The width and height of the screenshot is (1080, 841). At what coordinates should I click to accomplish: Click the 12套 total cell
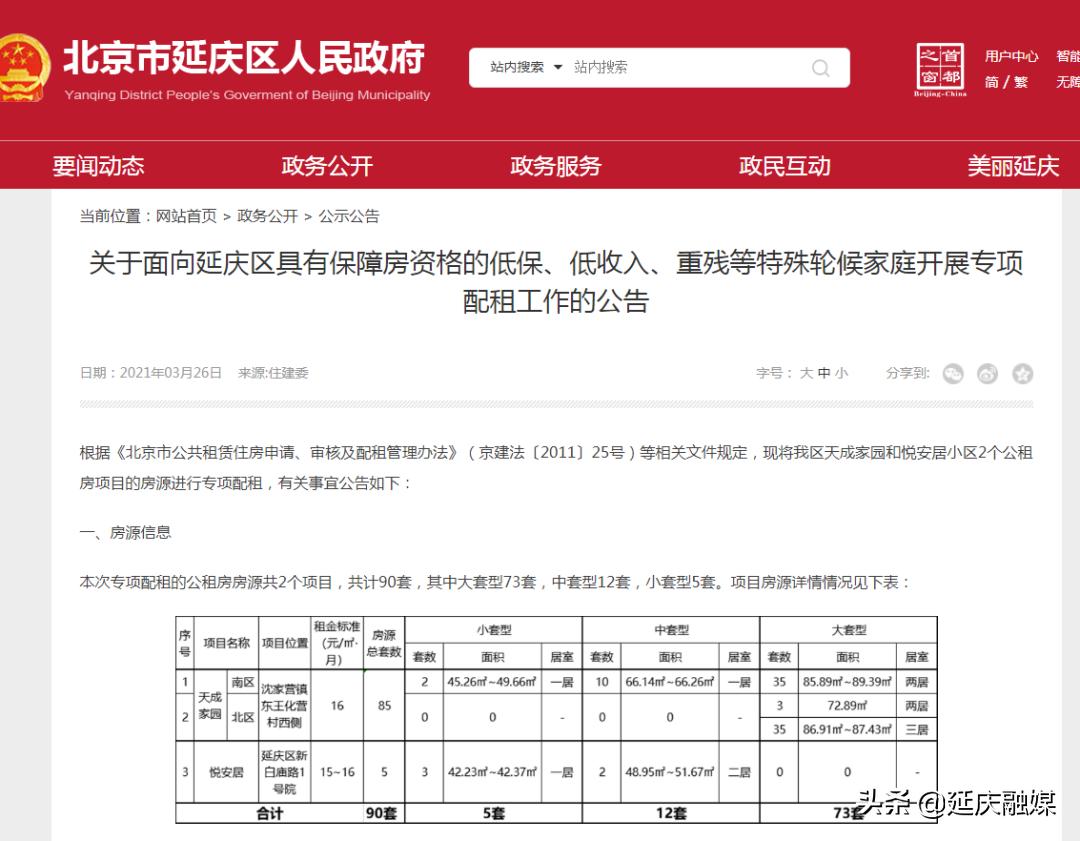[672, 813]
